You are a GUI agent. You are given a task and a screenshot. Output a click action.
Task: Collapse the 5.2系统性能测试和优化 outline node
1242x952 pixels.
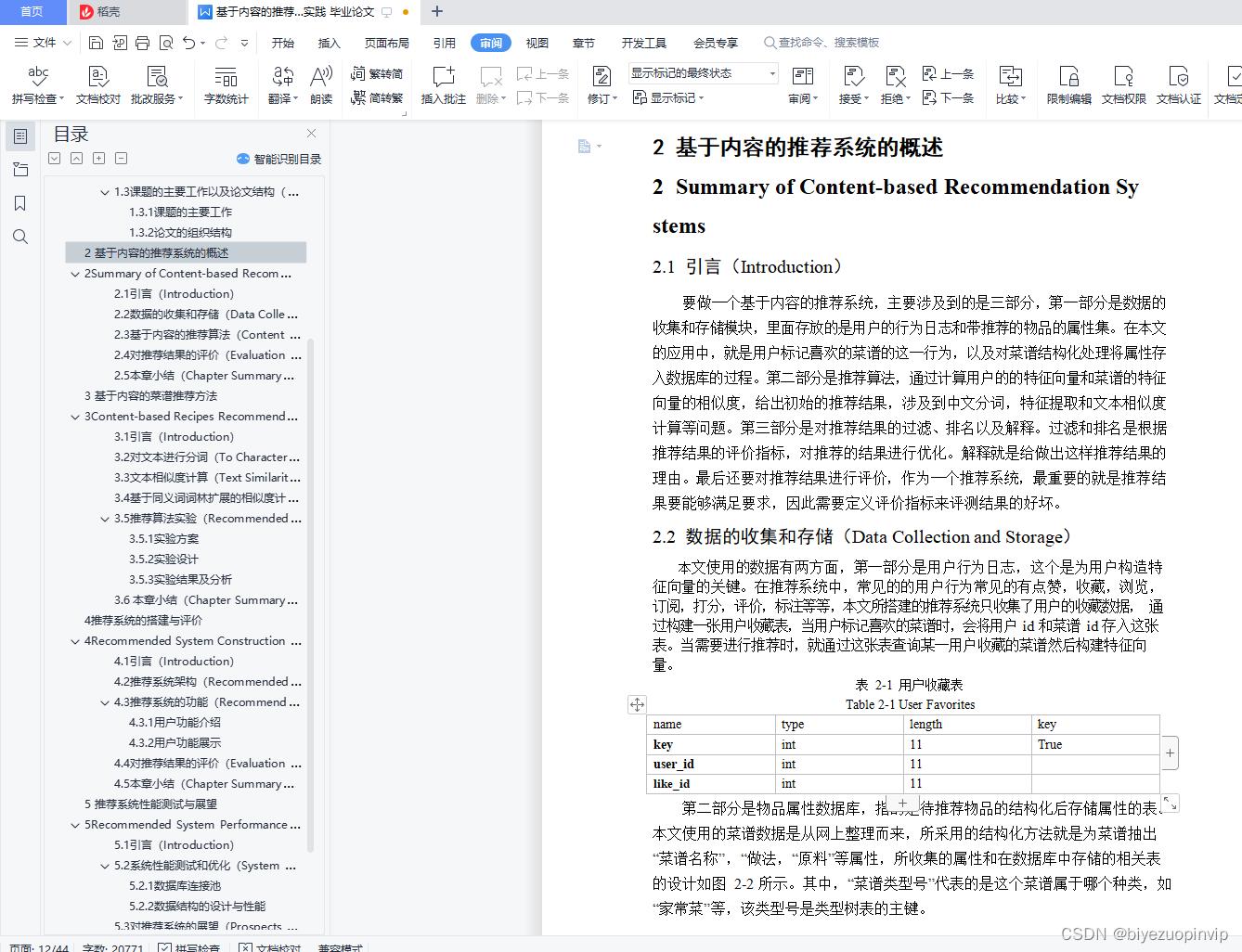(105, 866)
